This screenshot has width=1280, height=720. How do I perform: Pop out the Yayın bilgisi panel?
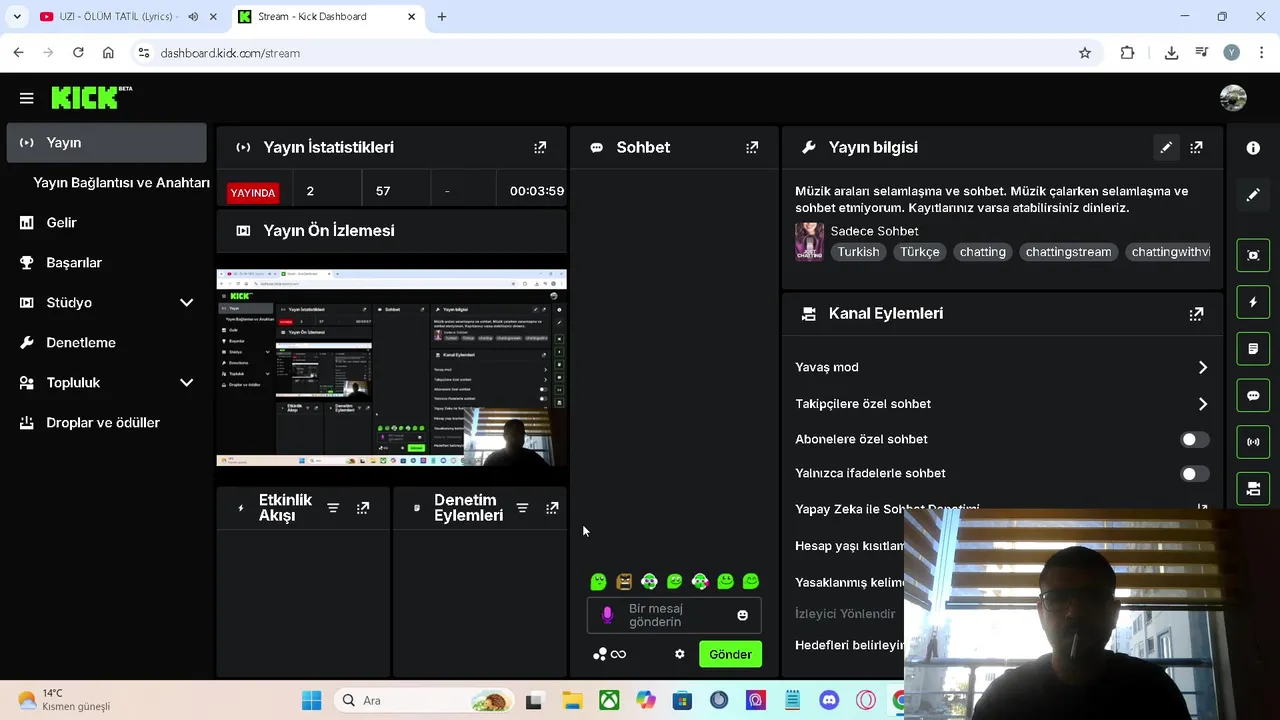[x=1196, y=147]
